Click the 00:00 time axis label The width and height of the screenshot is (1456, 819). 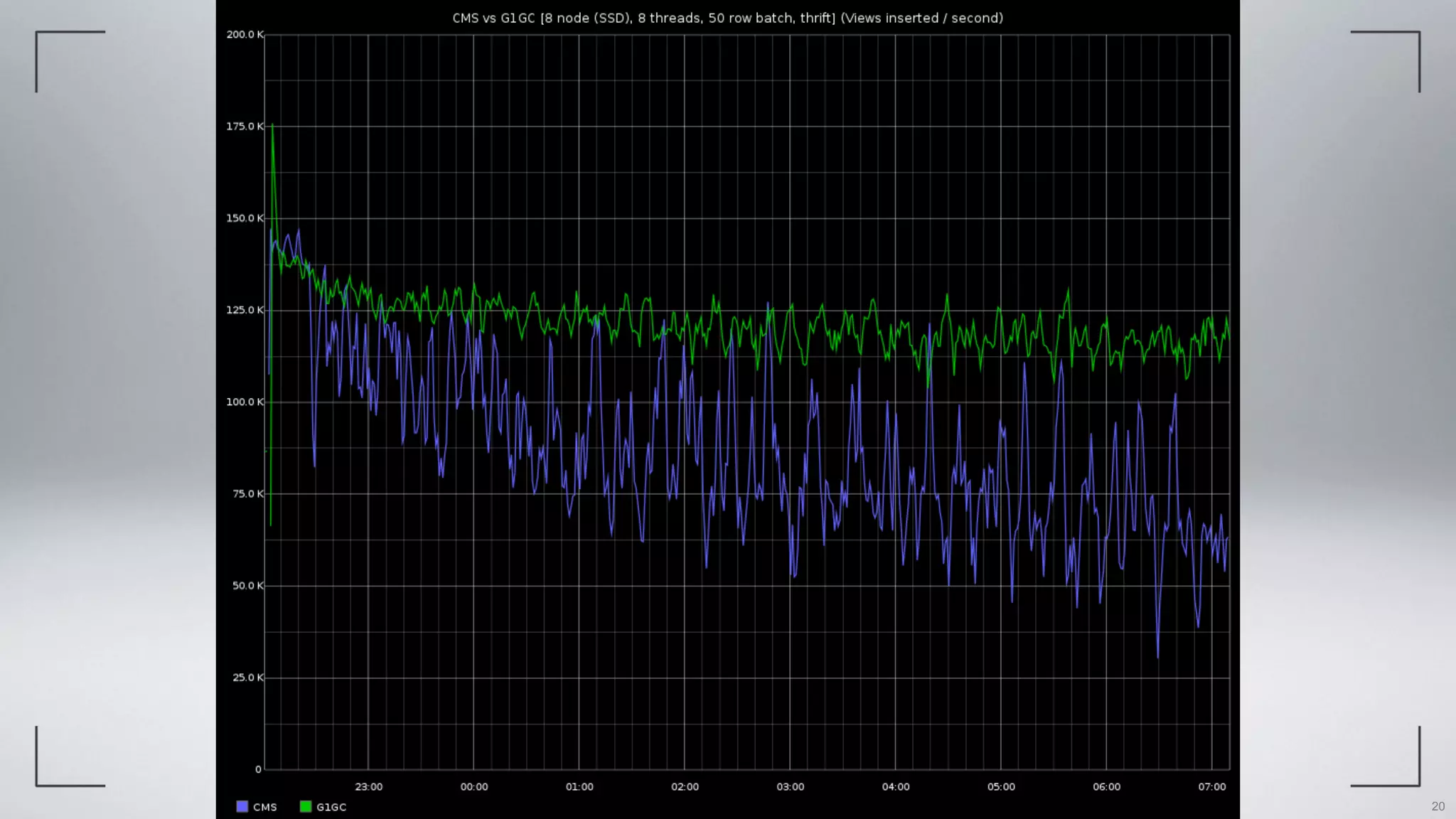pyautogui.click(x=474, y=787)
